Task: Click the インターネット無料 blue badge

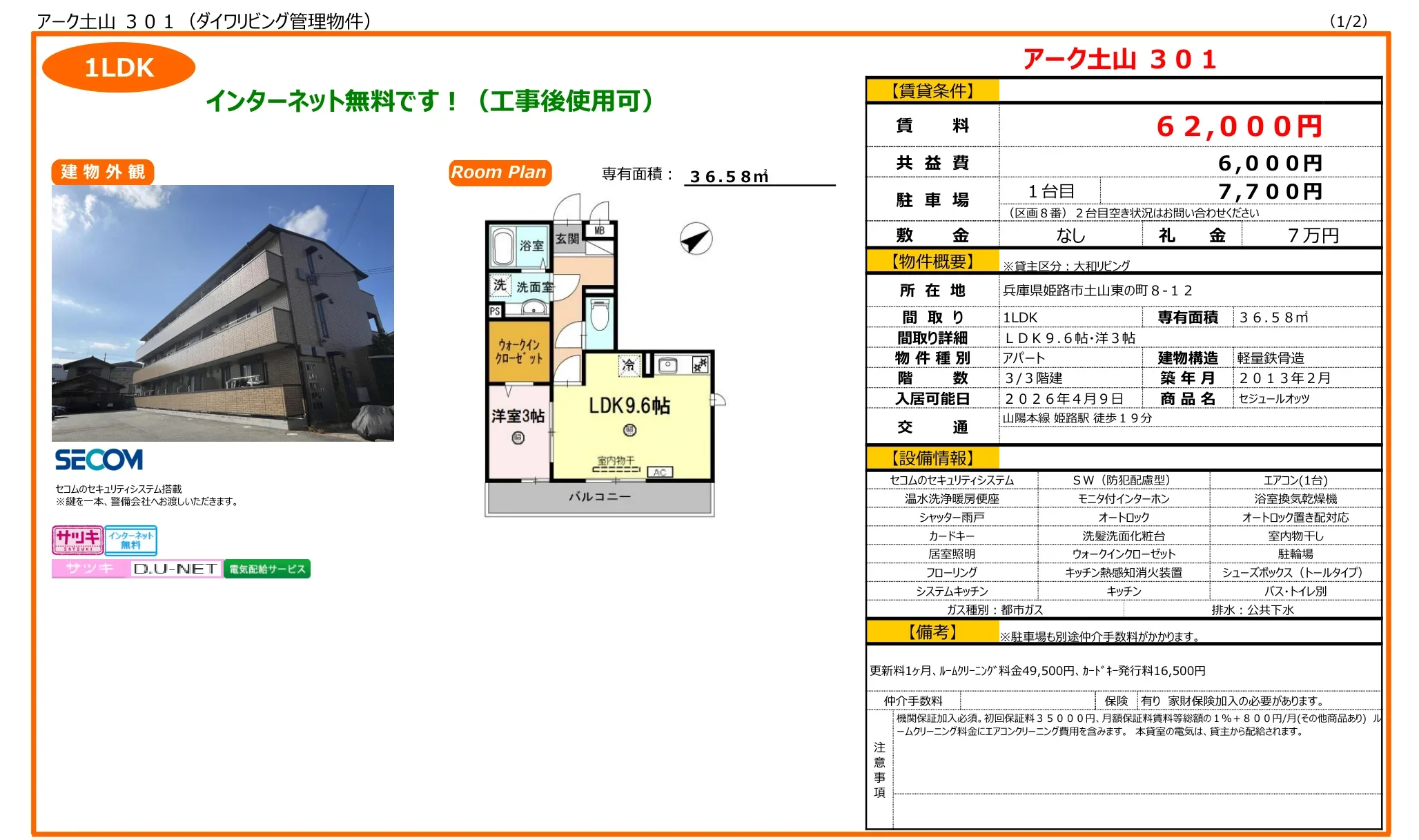Action: 132,540
